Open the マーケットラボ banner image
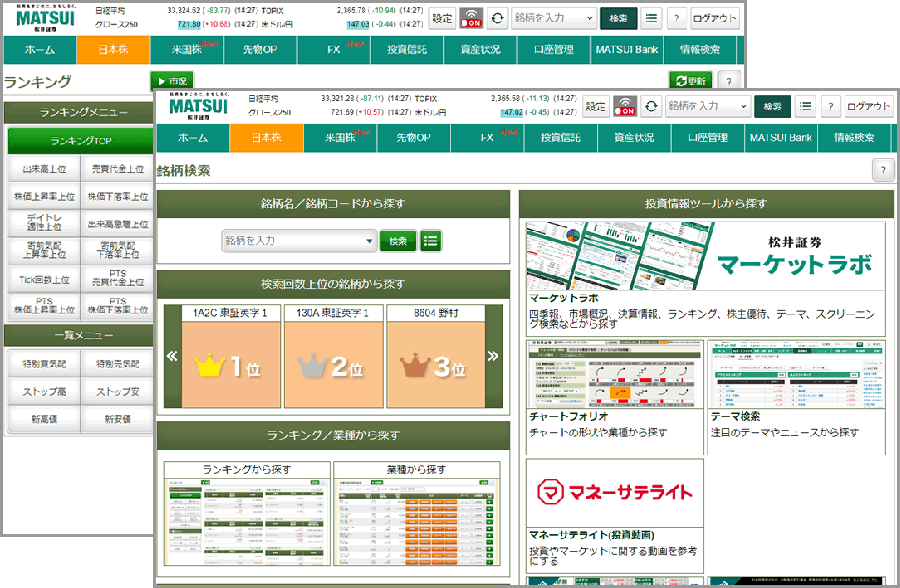 705,256
